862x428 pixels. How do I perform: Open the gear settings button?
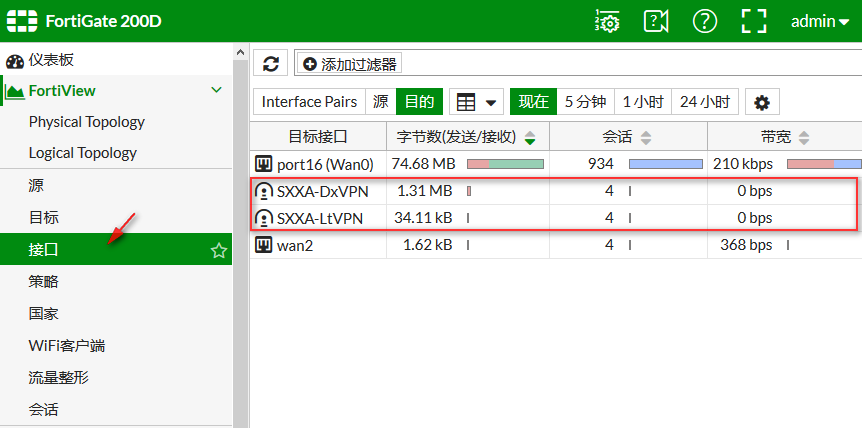click(x=762, y=102)
